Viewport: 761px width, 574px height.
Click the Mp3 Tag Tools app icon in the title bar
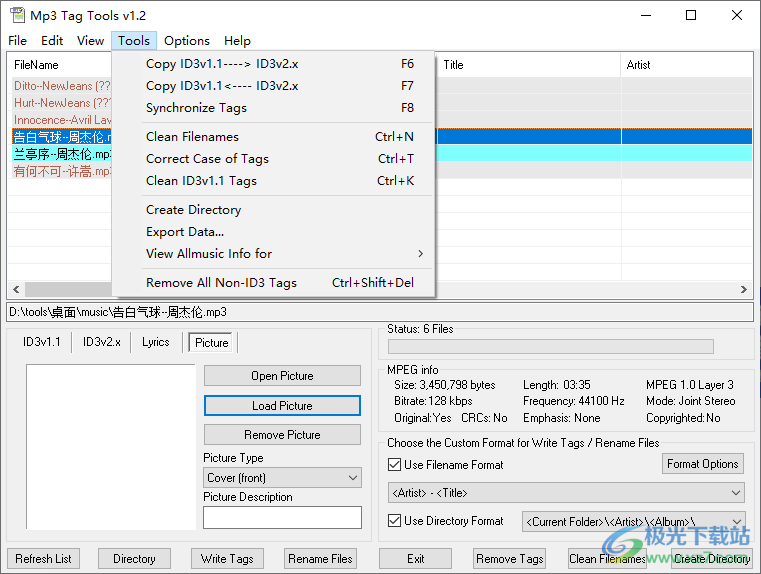coord(17,15)
